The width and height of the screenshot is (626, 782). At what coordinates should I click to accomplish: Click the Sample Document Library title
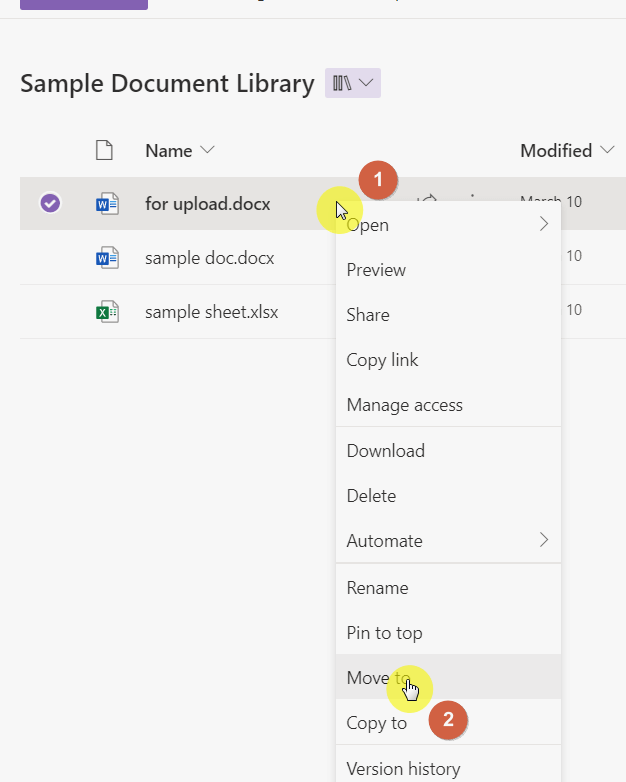167,83
